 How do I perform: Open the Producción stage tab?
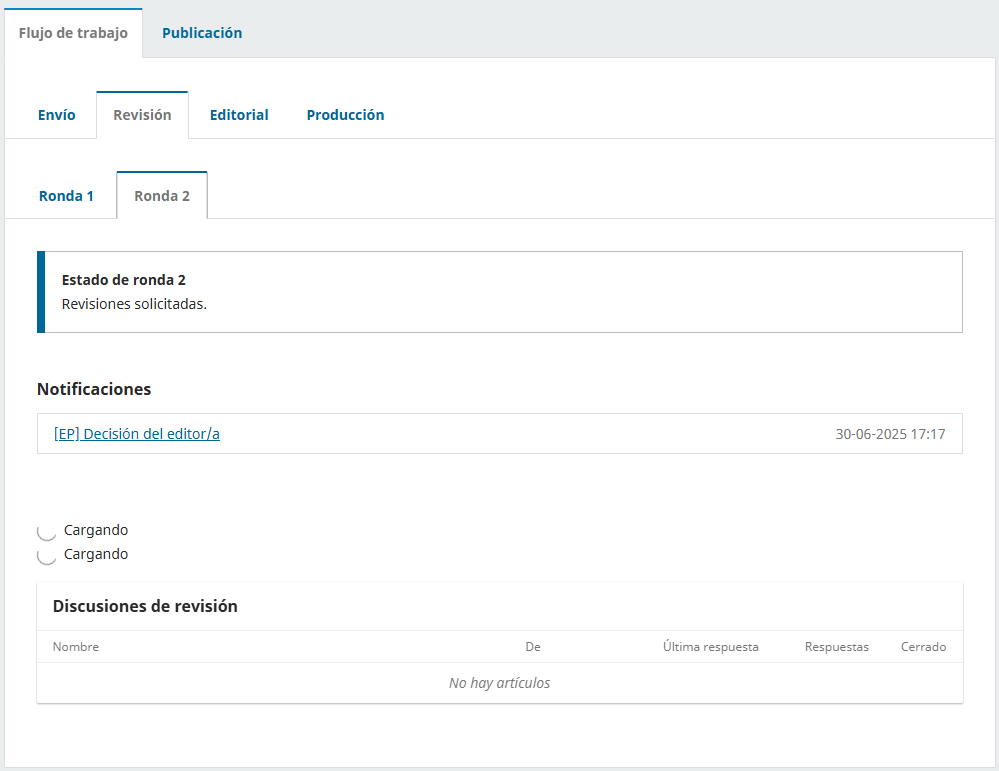345,115
